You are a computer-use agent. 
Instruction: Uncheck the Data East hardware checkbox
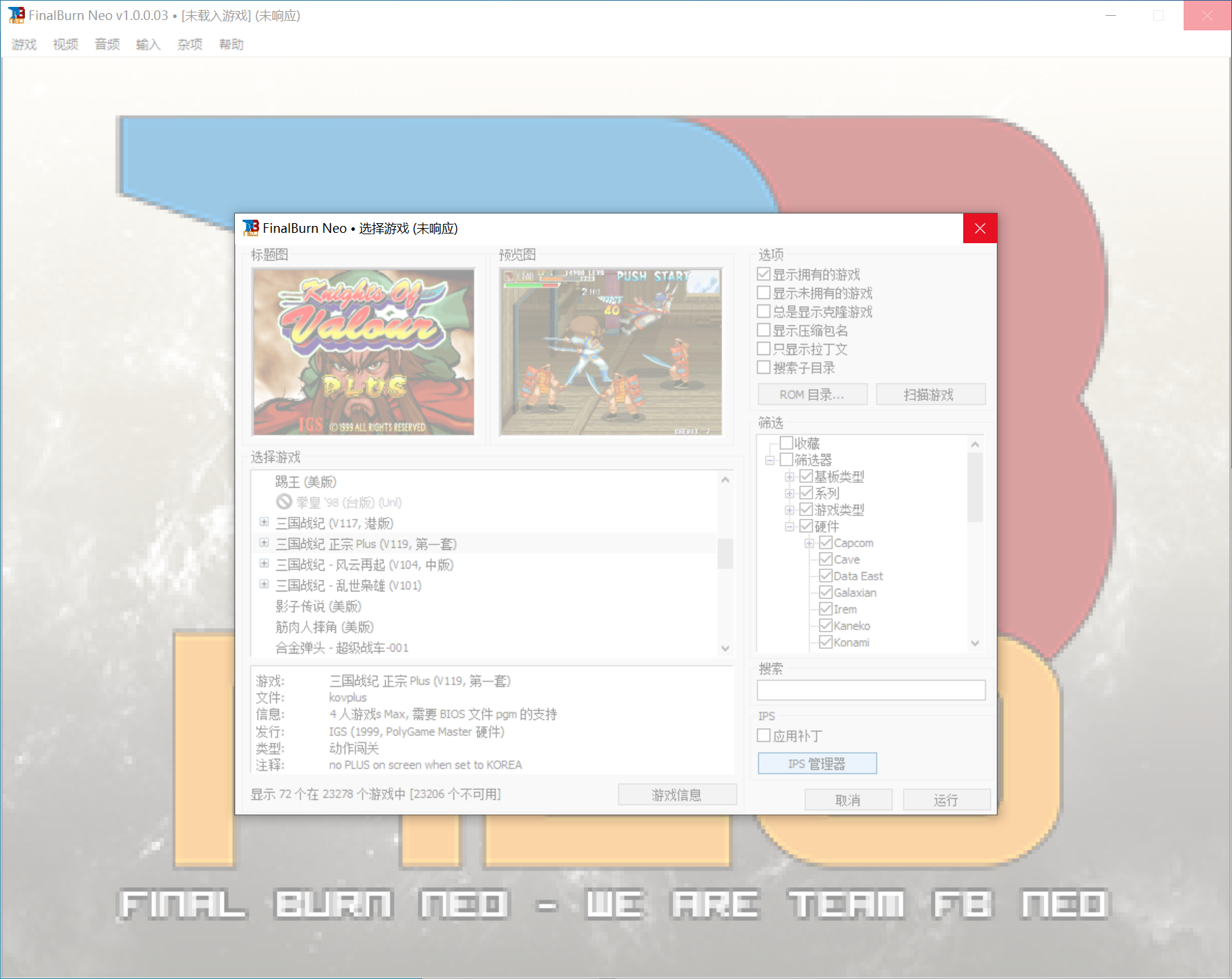point(826,576)
